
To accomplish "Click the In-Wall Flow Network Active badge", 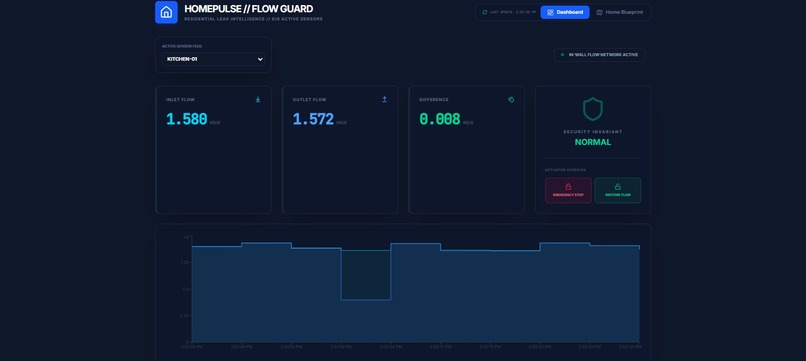I will coord(599,55).
